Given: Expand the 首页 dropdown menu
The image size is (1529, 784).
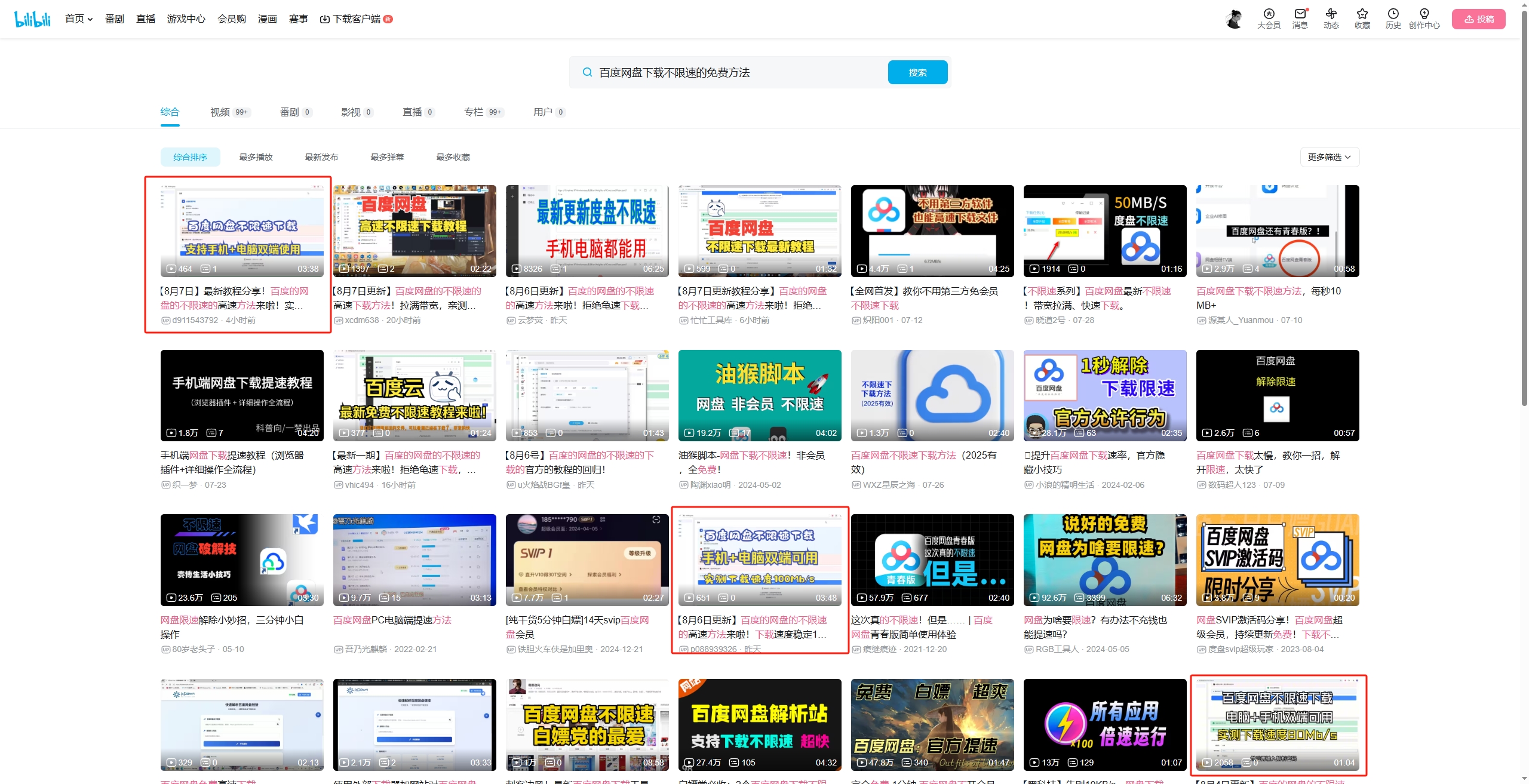Looking at the screenshot, I should 78,19.
